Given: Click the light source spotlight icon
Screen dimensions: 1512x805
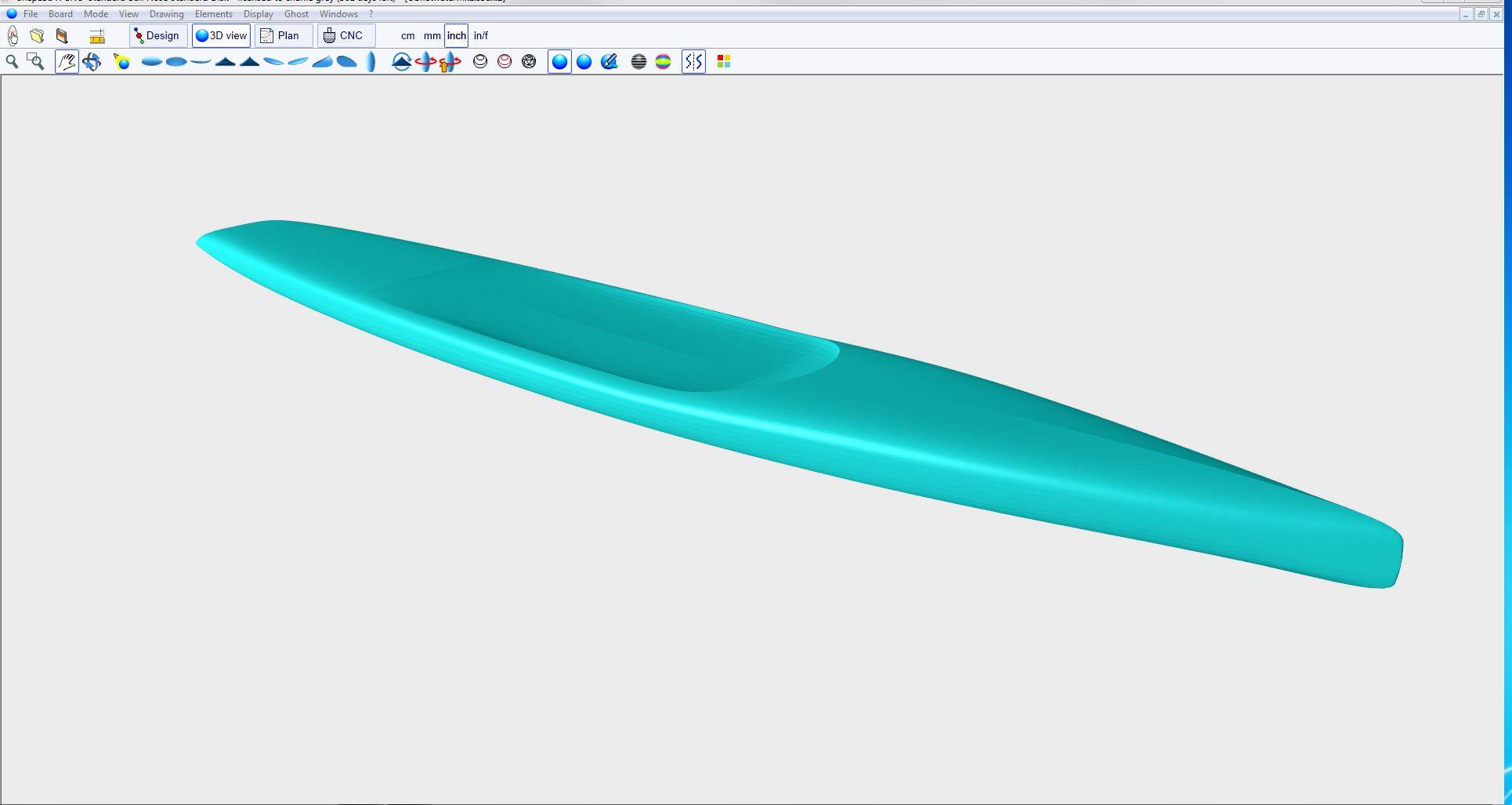Looking at the screenshot, I should pos(121,62).
